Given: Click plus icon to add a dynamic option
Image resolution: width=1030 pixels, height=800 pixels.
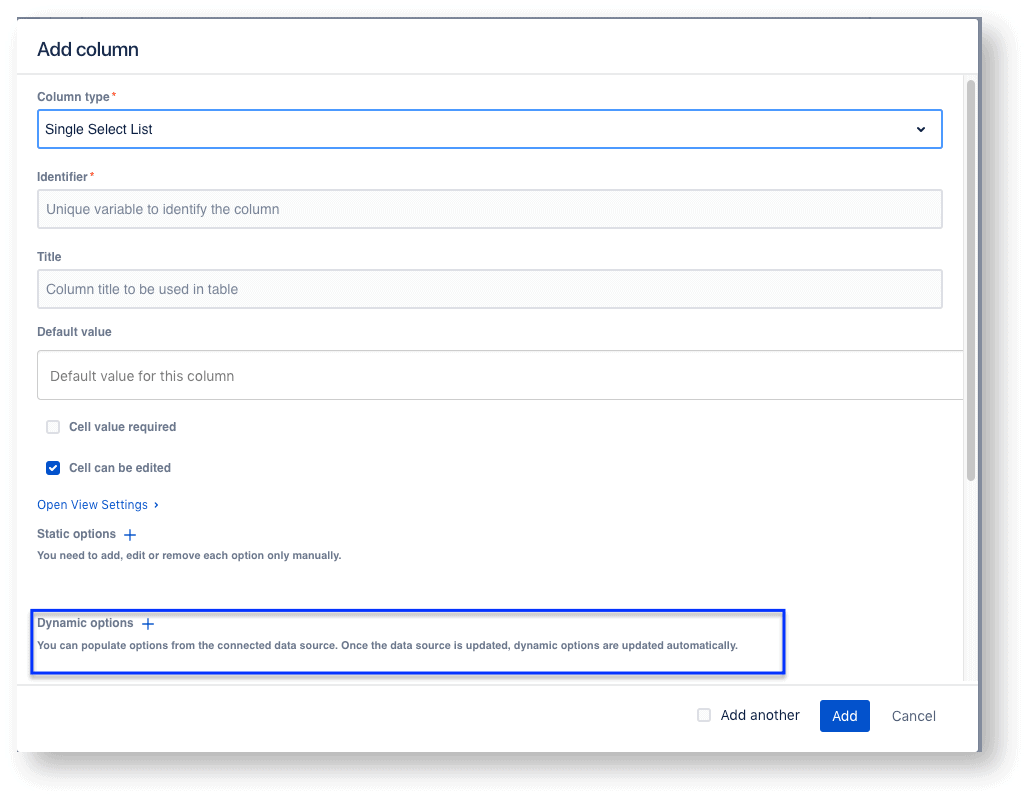Looking at the screenshot, I should point(147,623).
